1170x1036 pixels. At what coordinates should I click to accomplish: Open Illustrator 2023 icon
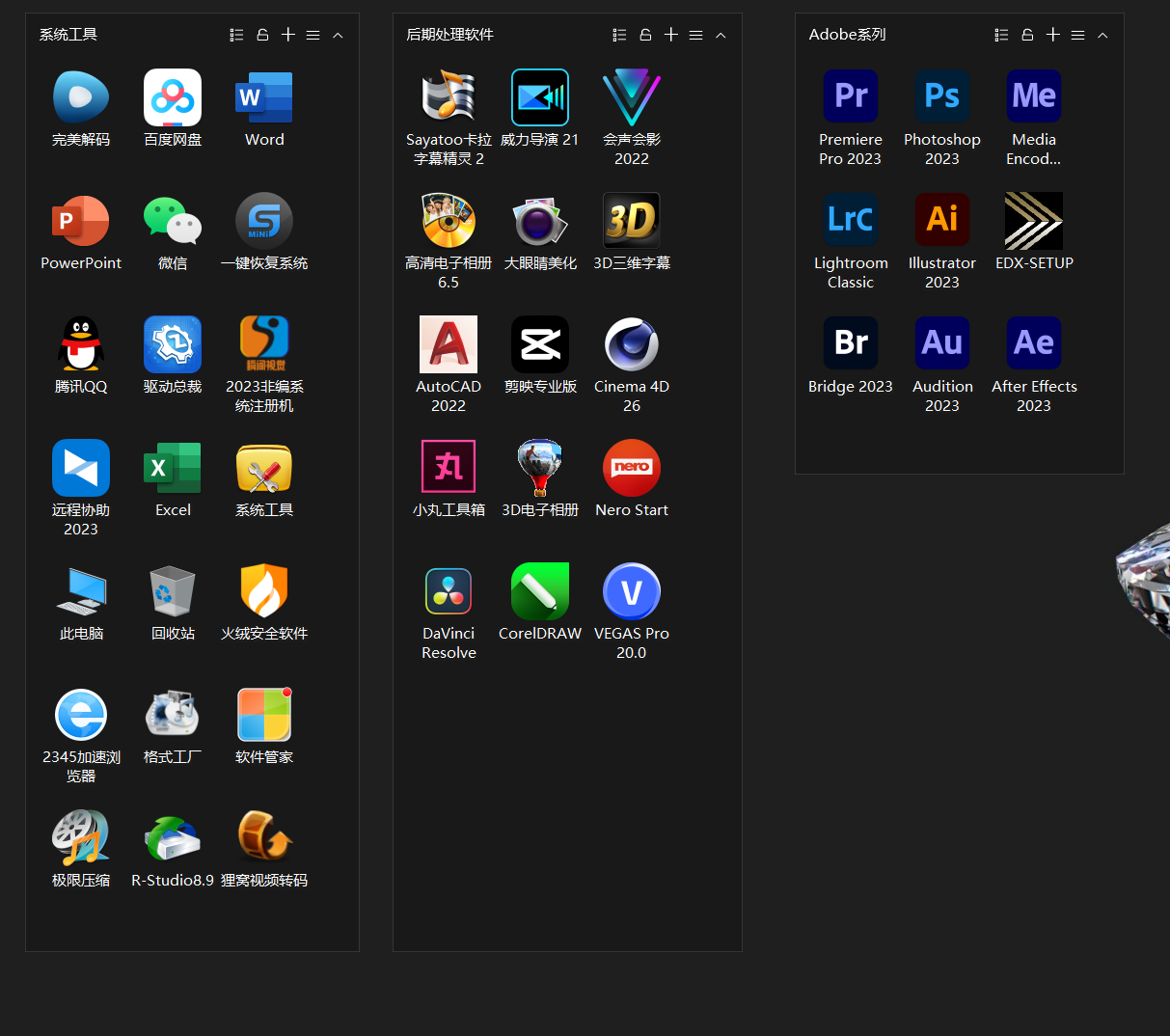[942, 221]
